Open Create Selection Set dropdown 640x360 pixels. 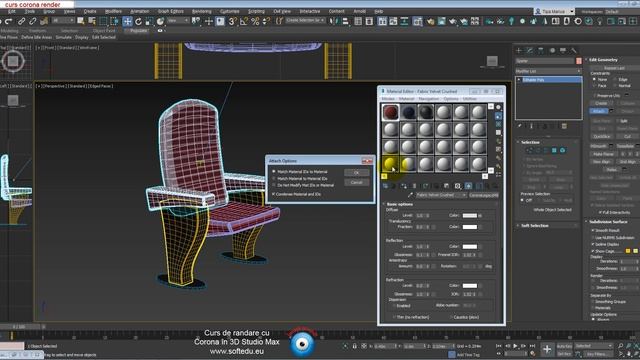tap(305, 20)
